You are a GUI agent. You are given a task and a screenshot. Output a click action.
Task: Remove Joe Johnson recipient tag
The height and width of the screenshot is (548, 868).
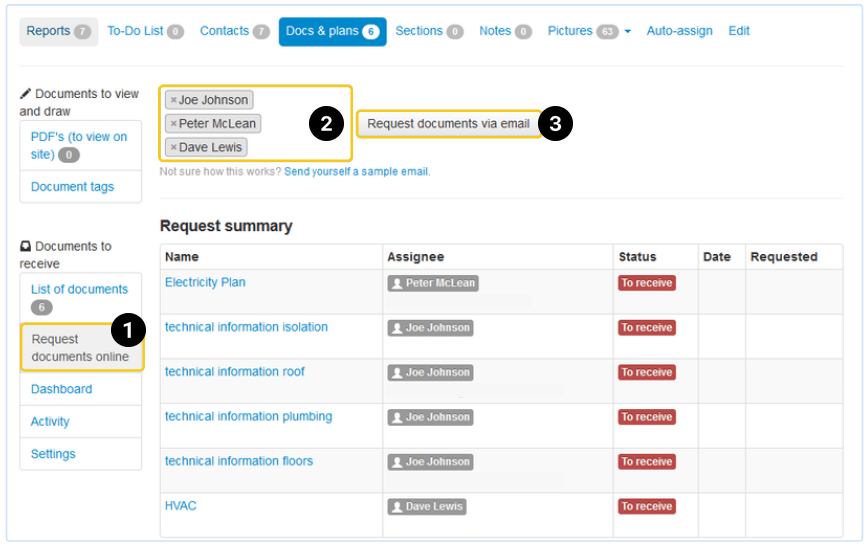pos(173,100)
